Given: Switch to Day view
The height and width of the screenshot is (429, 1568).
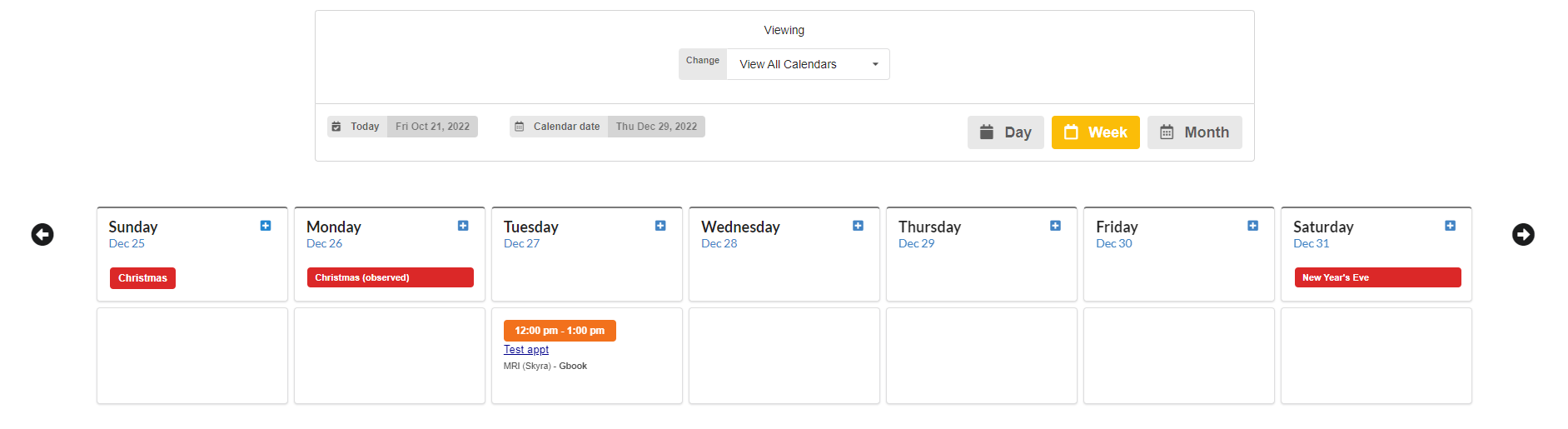Looking at the screenshot, I should point(1005,132).
